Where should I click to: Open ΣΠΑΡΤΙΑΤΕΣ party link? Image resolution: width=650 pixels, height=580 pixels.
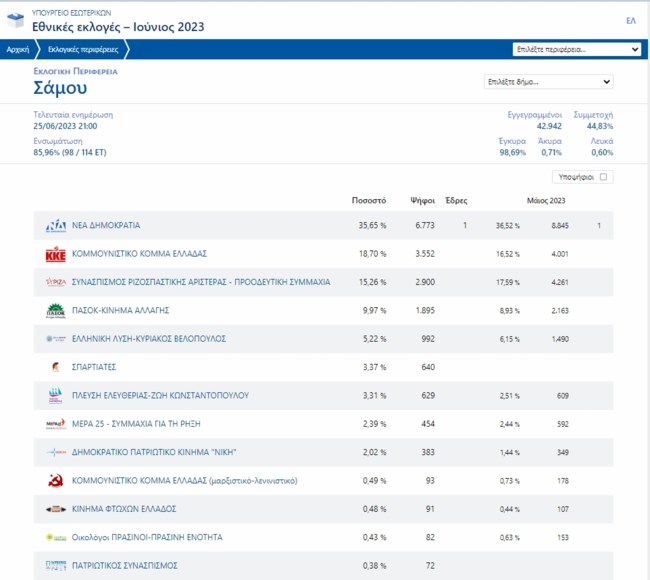[x=94, y=367]
